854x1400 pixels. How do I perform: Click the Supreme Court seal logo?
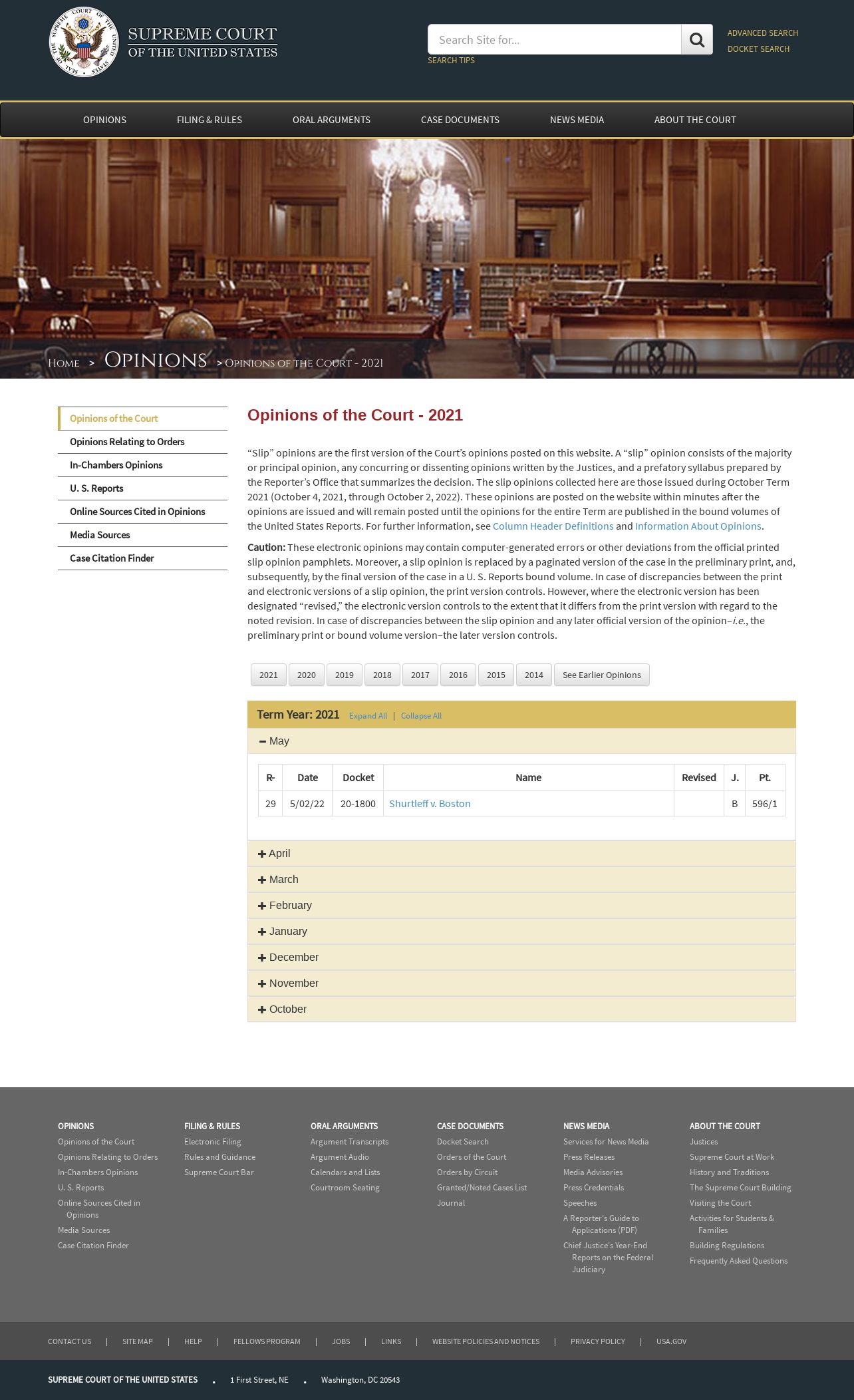(84, 42)
